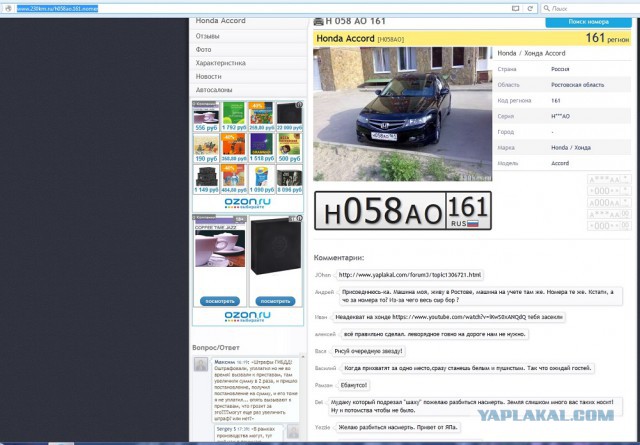Click the address bar URL
640x445 pixels.
[57, 8]
